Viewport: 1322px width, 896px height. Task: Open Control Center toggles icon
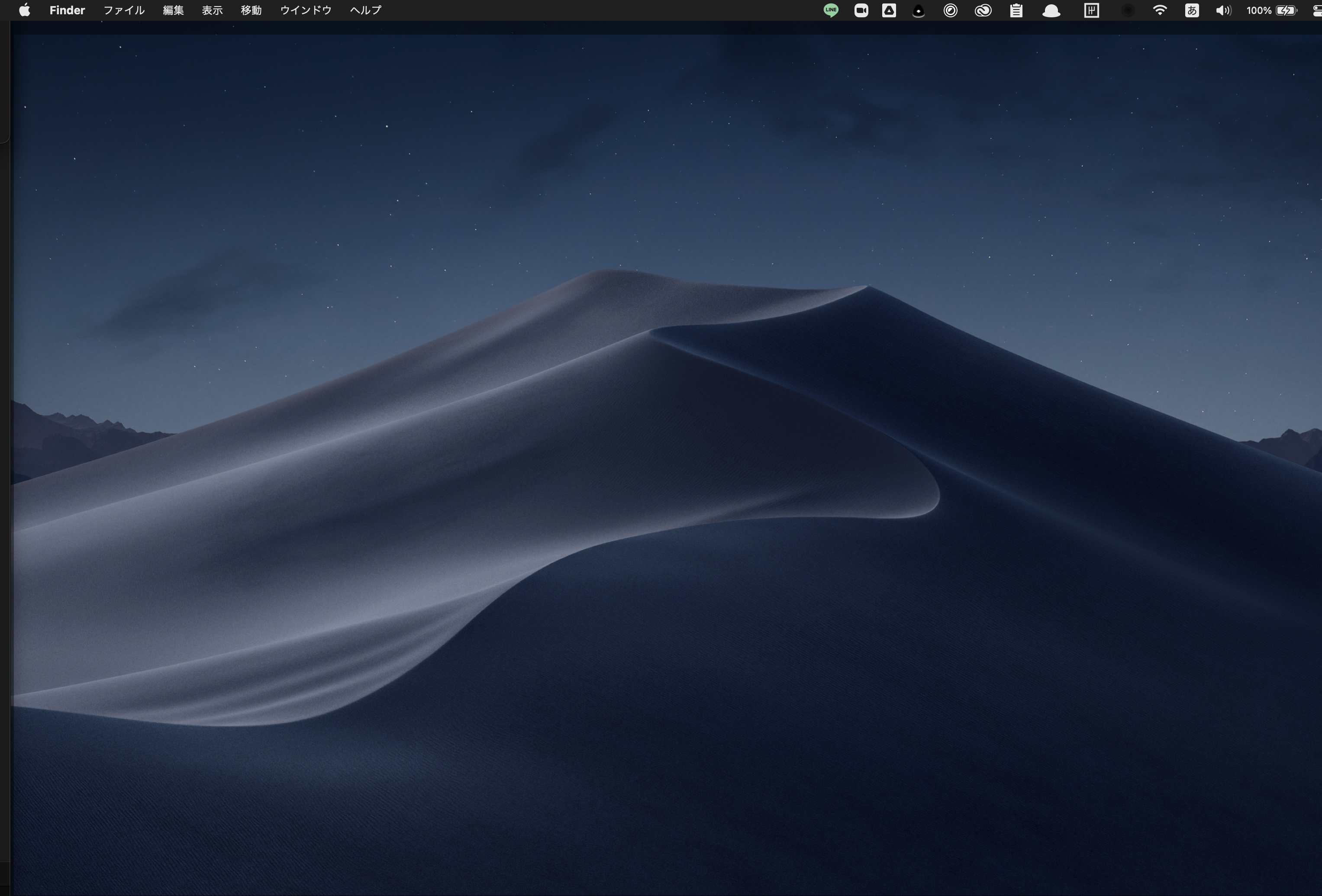click(x=1317, y=10)
